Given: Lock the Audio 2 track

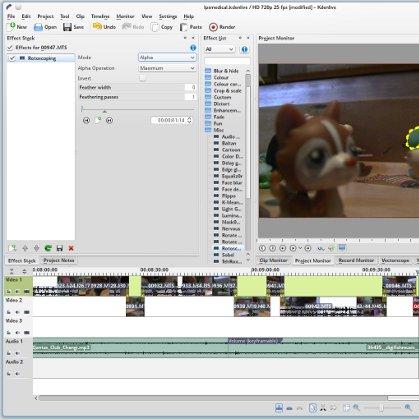Looking at the screenshot, I should [9, 374].
